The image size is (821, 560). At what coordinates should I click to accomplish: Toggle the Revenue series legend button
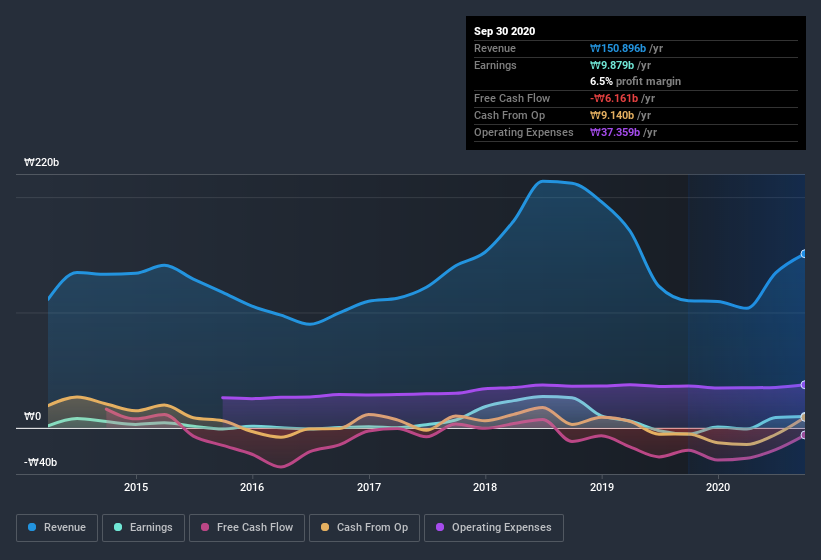(x=58, y=527)
